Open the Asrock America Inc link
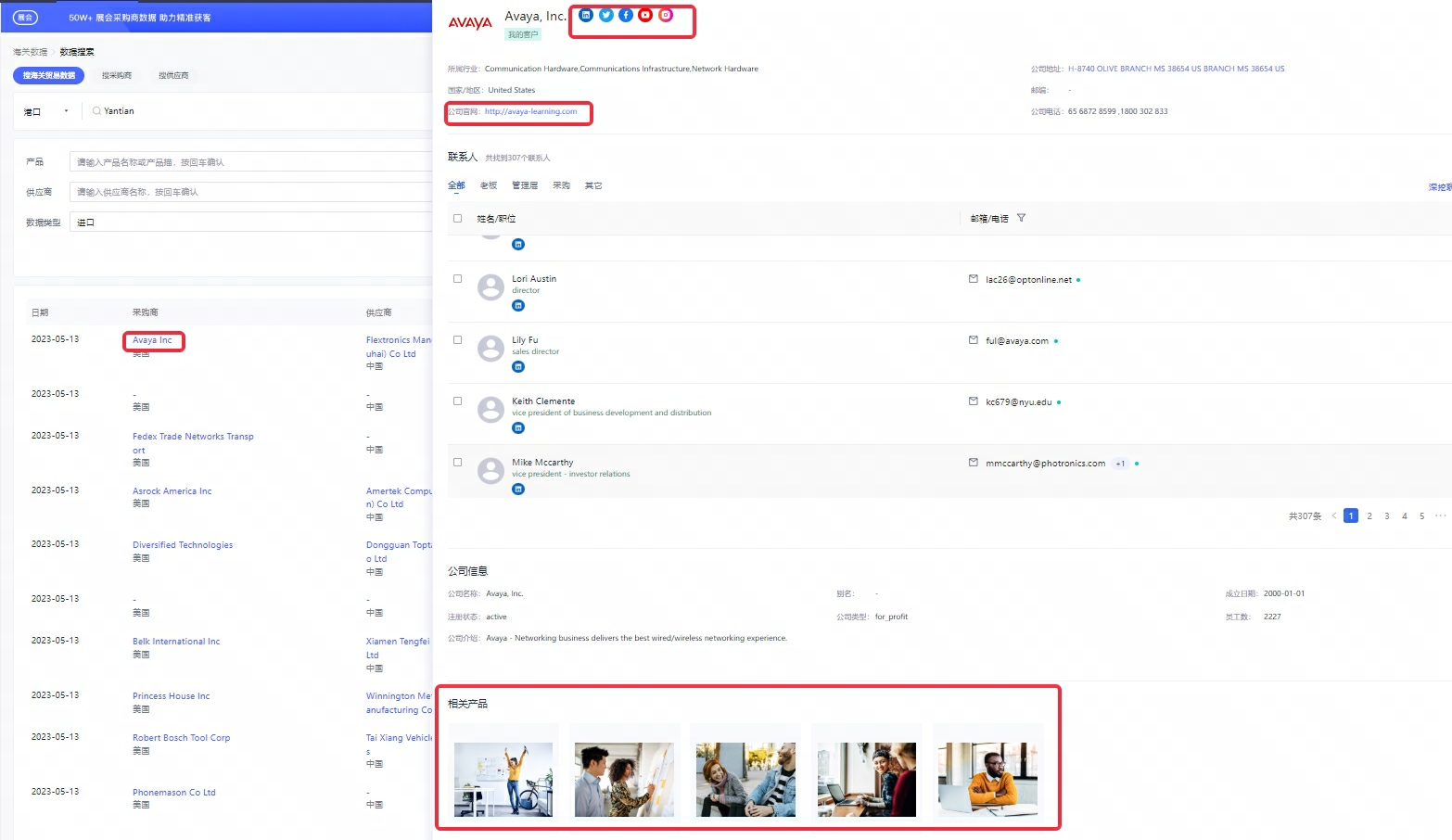The height and width of the screenshot is (840, 1452). point(172,491)
